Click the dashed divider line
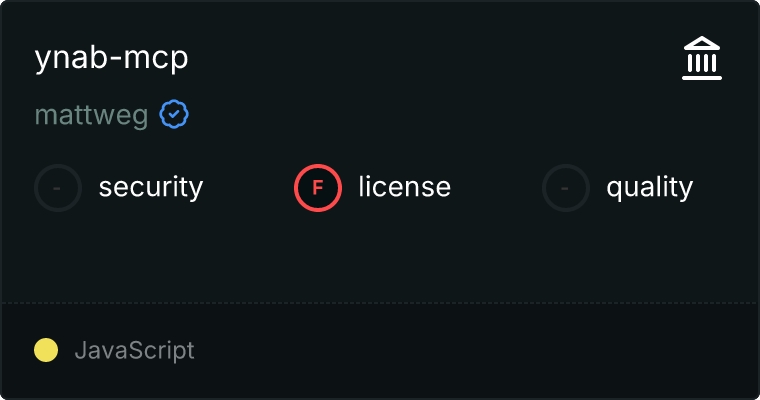760x400 pixels. pos(380,302)
